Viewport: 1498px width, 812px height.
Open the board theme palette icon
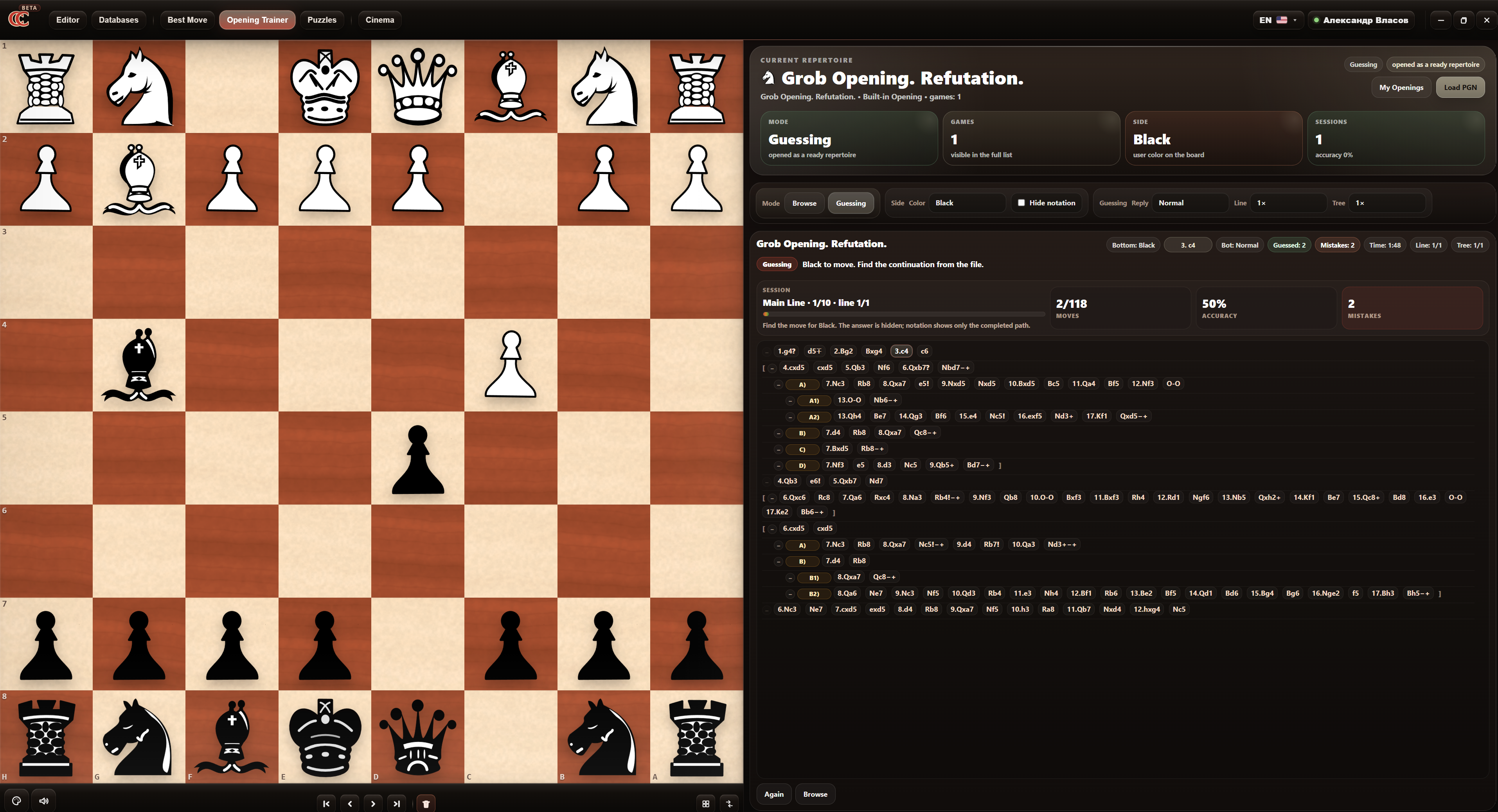[17, 801]
